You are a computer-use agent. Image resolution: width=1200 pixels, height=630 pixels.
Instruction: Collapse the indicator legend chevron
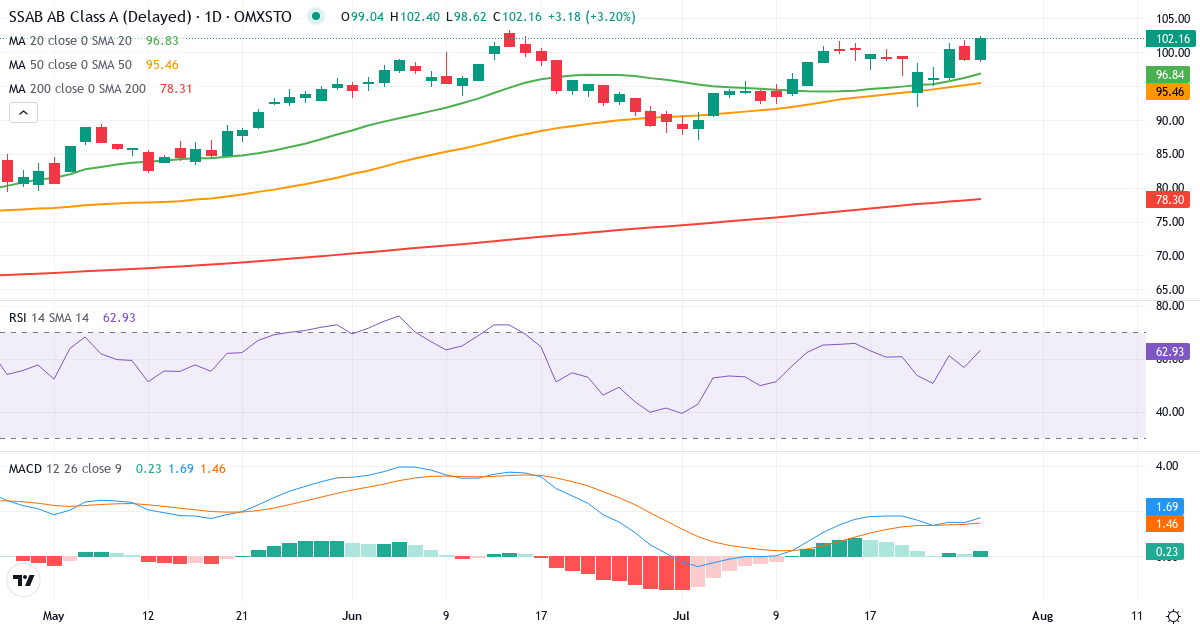23,113
